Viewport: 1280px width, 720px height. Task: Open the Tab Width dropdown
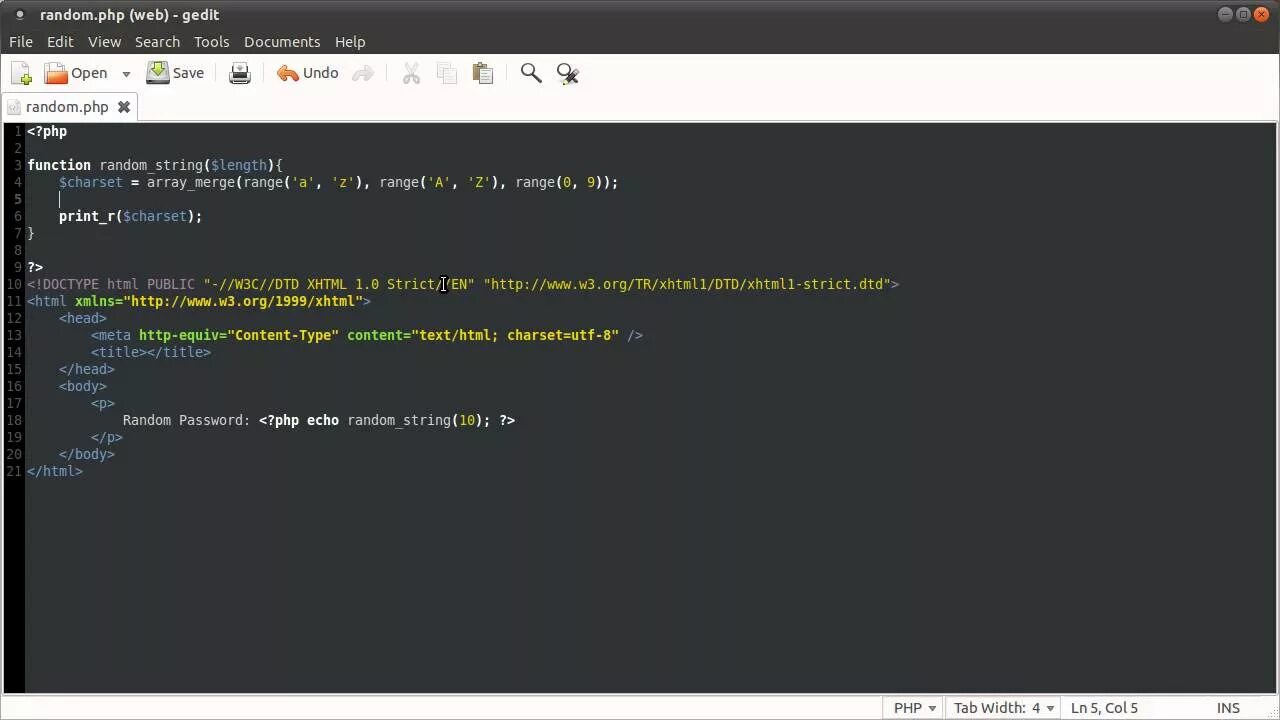1006,708
